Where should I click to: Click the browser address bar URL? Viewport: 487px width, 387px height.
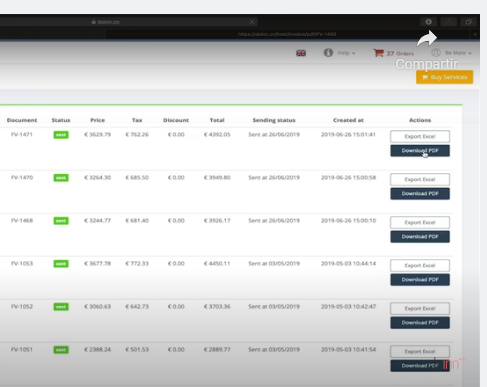click(287, 34)
